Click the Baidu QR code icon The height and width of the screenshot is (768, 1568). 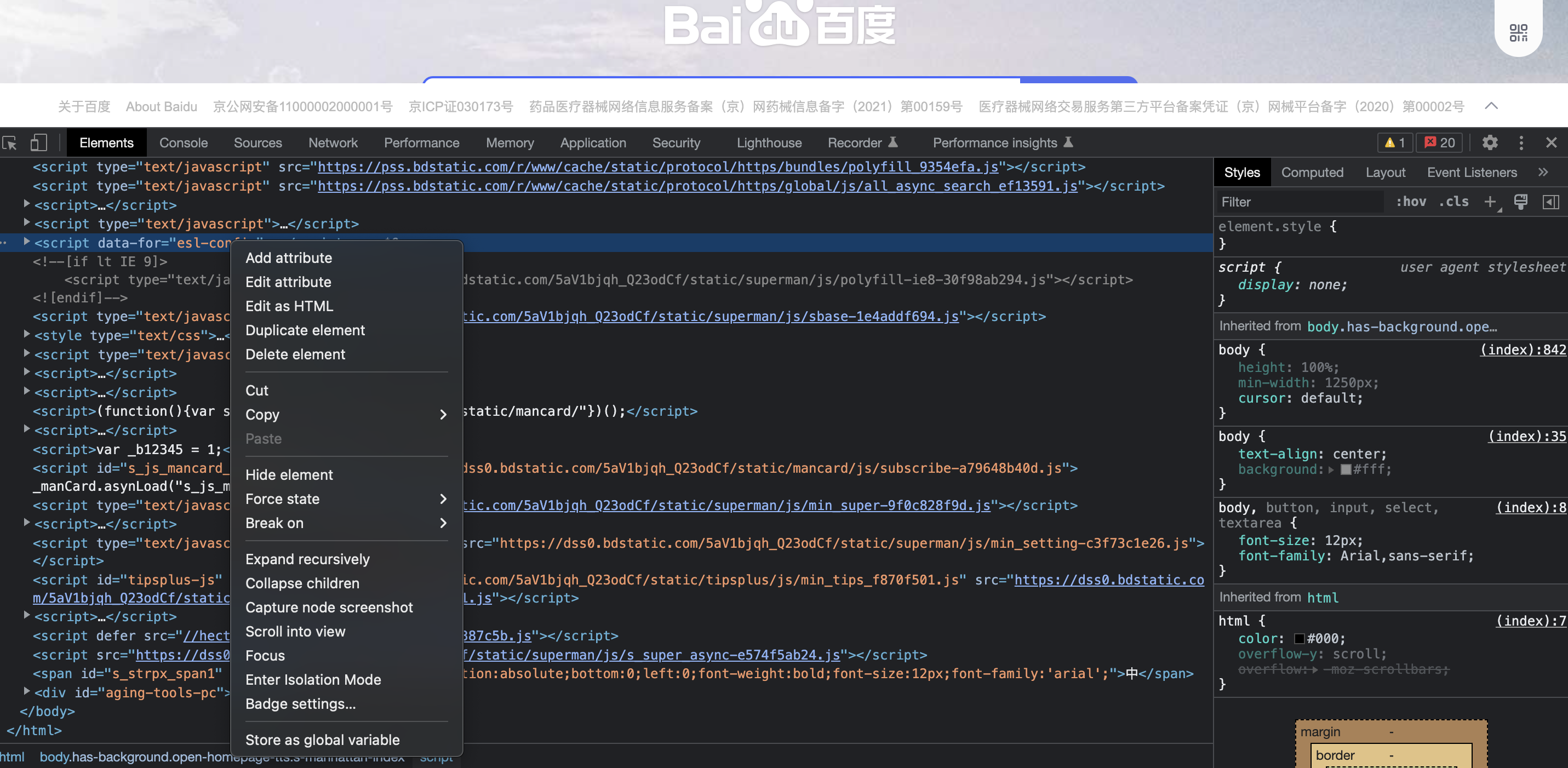(1518, 33)
